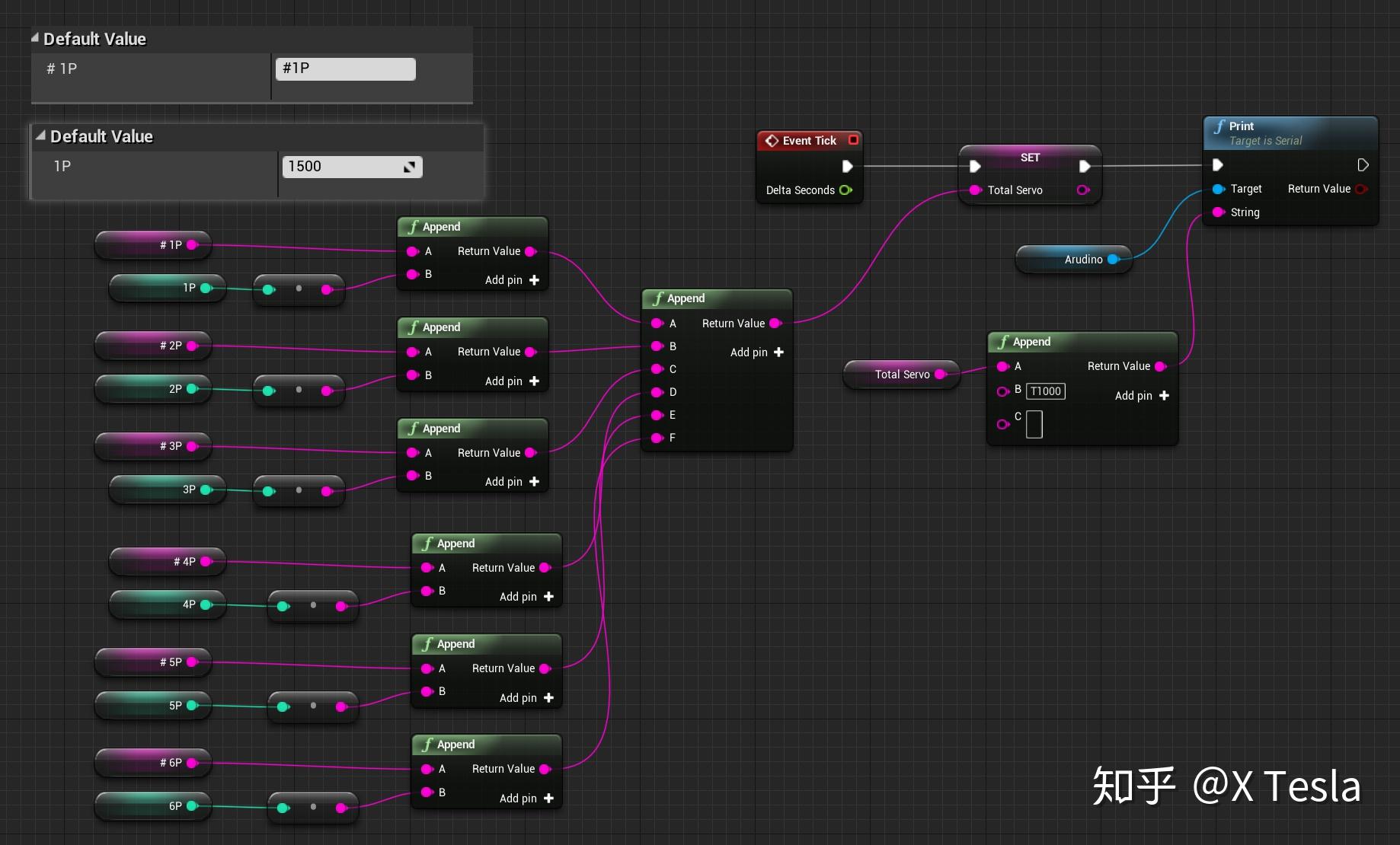Screen dimensions: 1400x845
Task: Edit the T1000 text on the Append B input
Action: click(1045, 391)
